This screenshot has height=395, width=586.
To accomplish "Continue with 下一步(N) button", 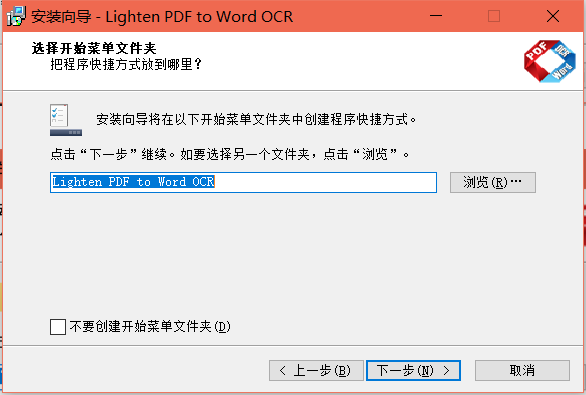I will (x=413, y=370).
